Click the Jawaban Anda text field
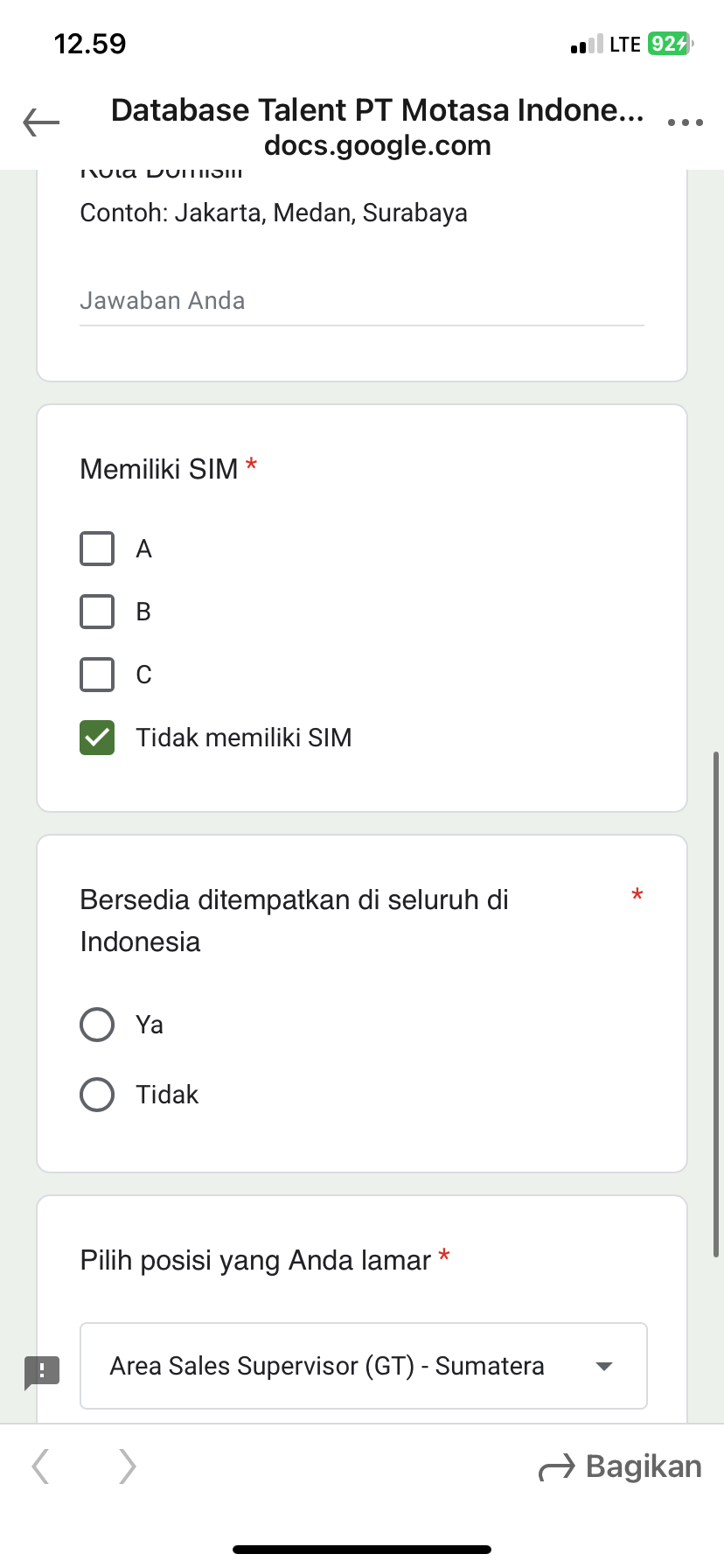The height and width of the screenshot is (1568, 724). tap(361, 301)
